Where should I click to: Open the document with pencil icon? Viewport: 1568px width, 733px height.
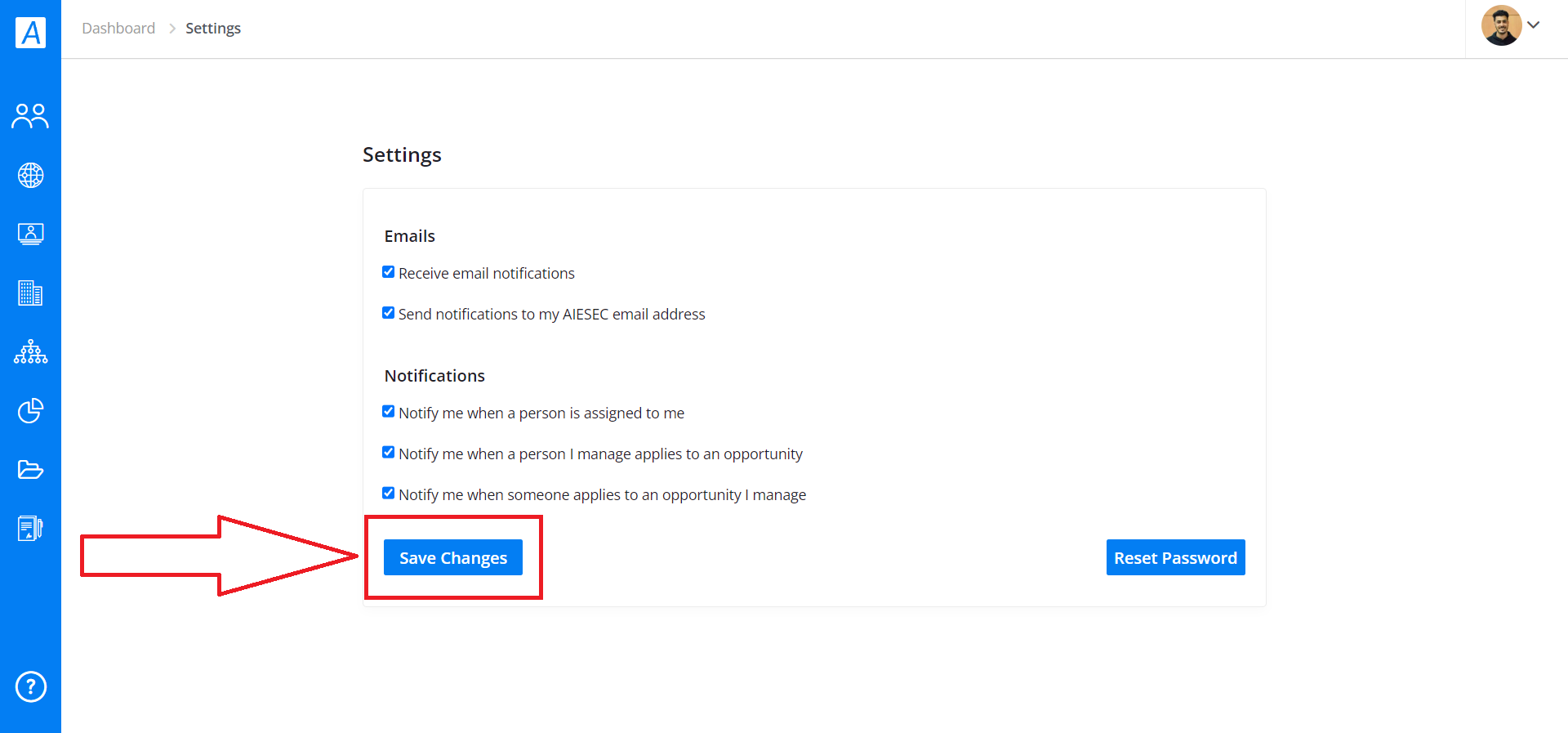(x=30, y=528)
